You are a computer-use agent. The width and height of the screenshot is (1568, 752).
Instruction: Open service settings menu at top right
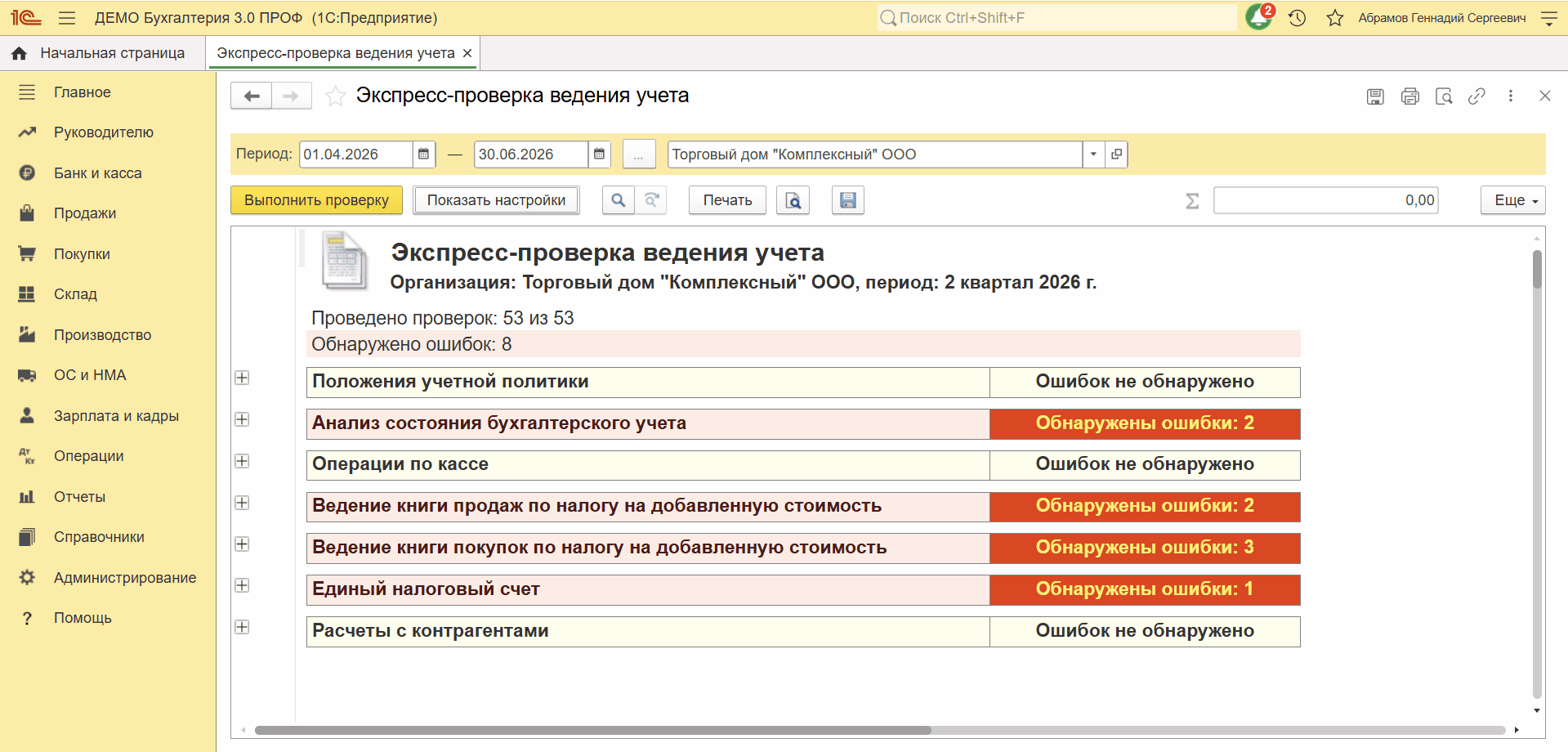1548,18
